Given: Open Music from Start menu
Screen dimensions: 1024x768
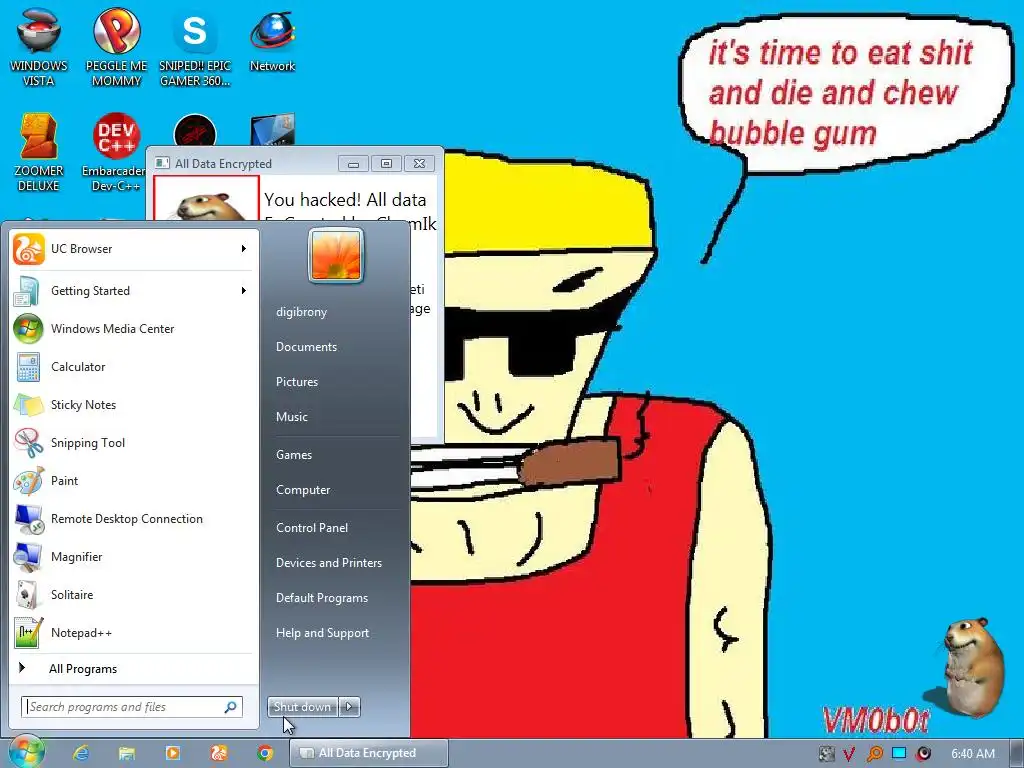Looking at the screenshot, I should pyautogui.click(x=292, y=417).
